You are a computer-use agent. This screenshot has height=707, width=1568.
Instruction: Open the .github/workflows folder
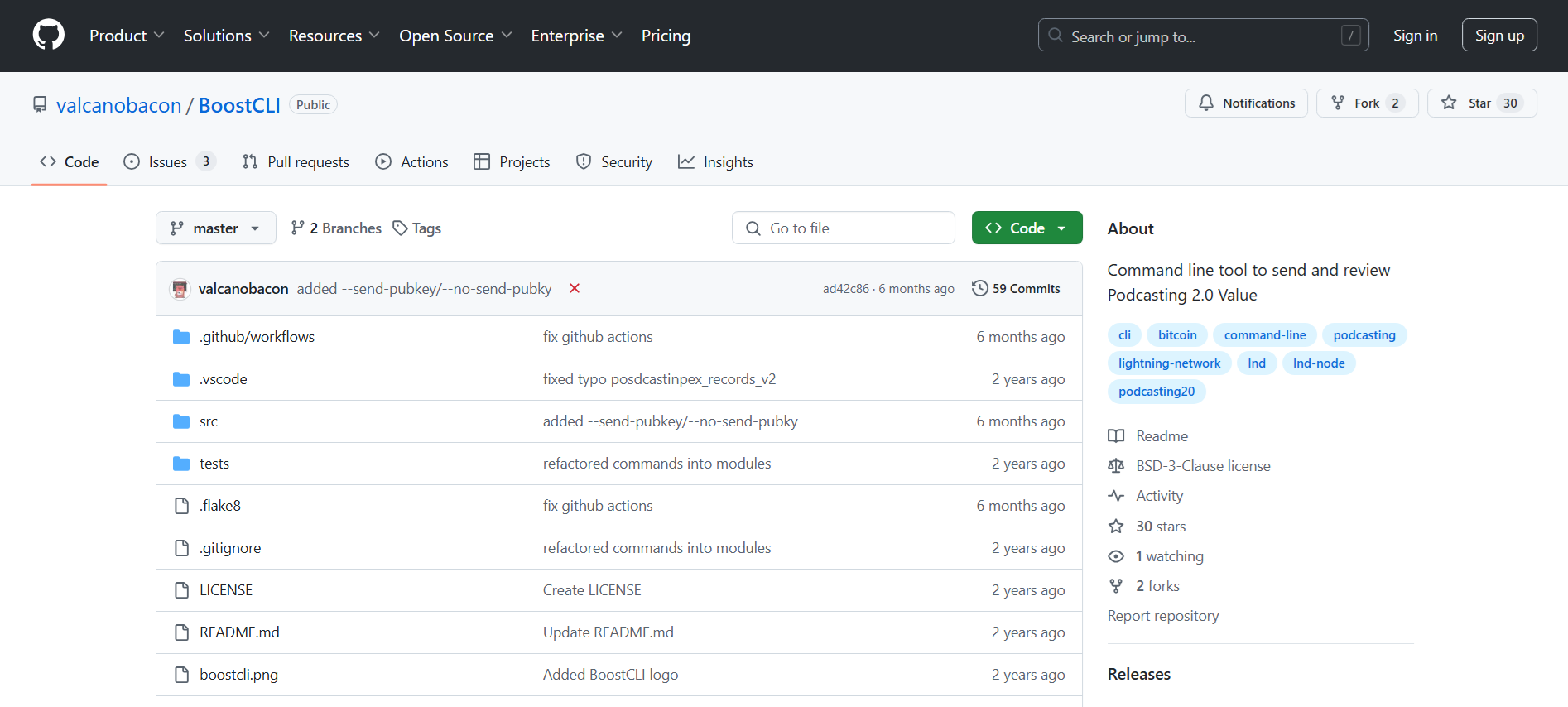(257, 337)
